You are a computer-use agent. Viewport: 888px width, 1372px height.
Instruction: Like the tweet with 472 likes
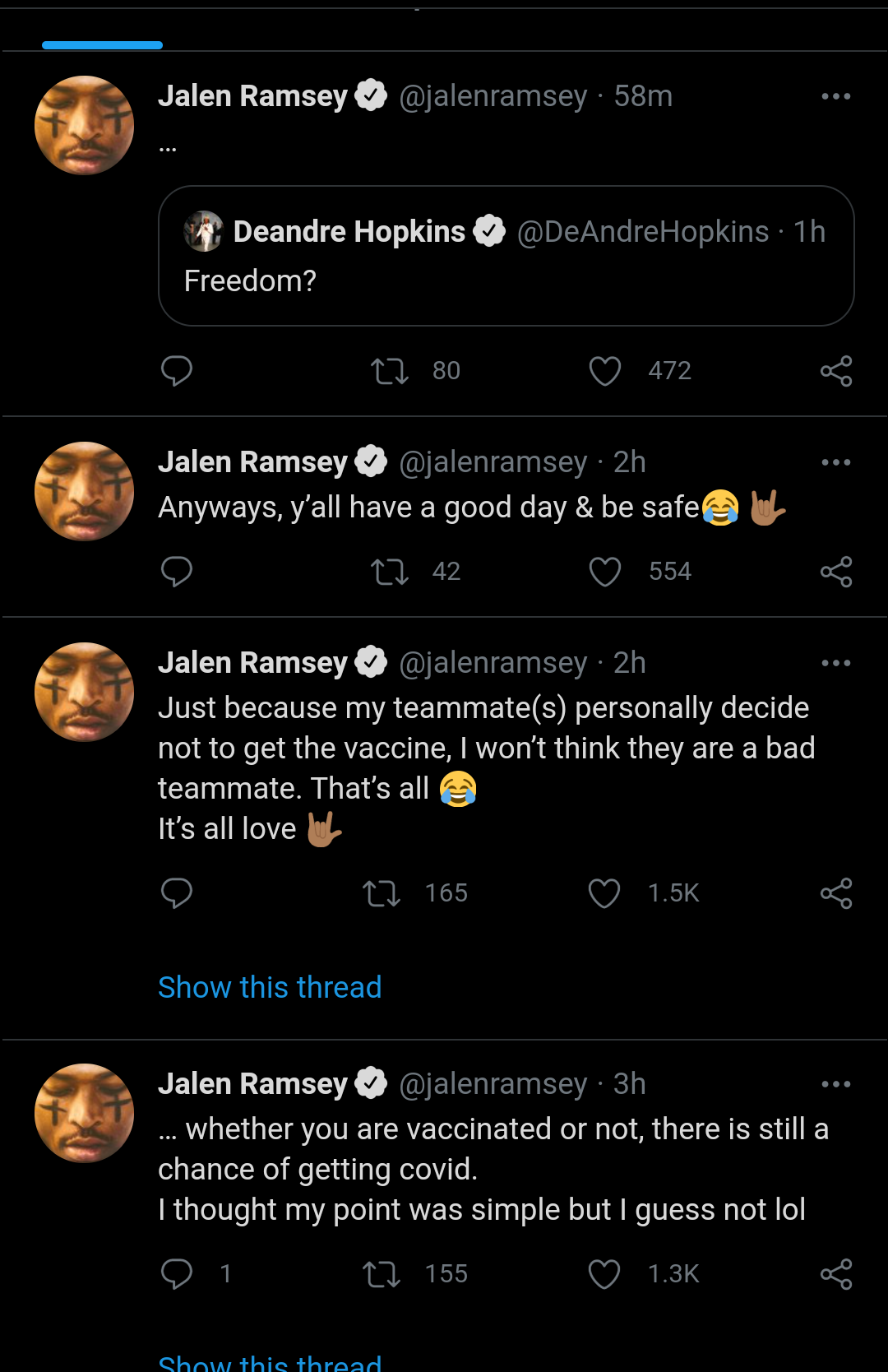point(605,371)
